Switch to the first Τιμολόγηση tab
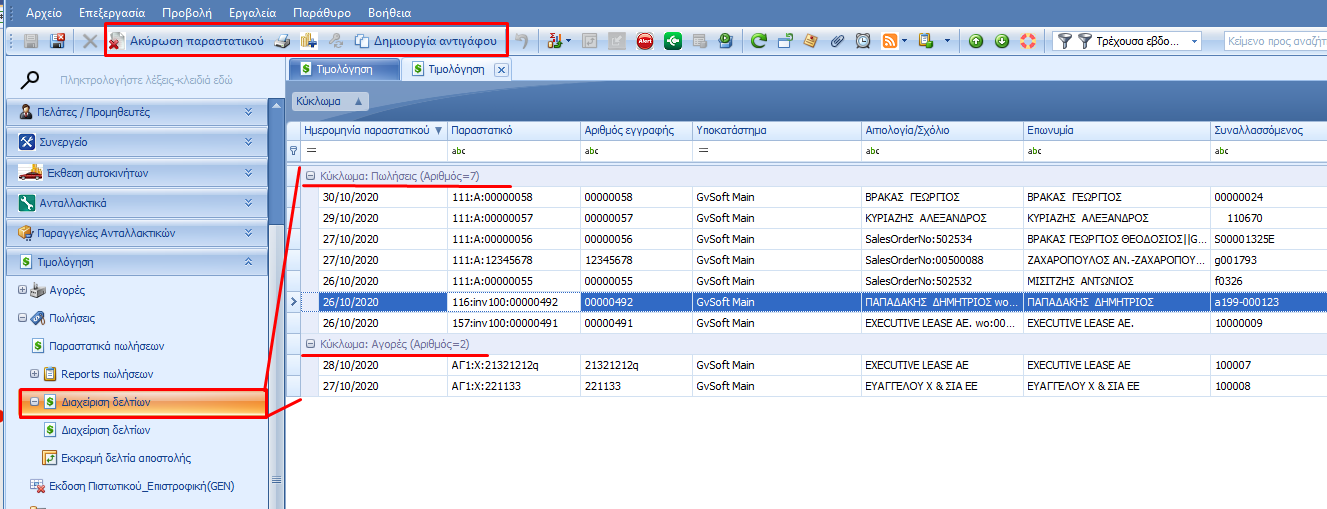Viewport: 1327px width, 509px height. pyautogui.click(x=343, y=69)
